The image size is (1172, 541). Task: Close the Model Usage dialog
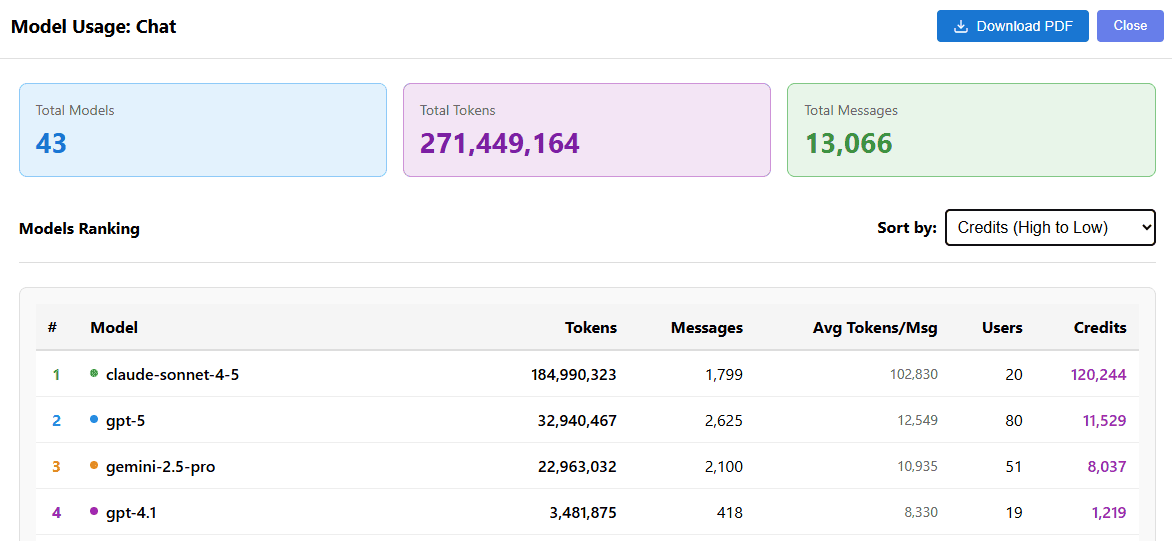coord(1130,26)
